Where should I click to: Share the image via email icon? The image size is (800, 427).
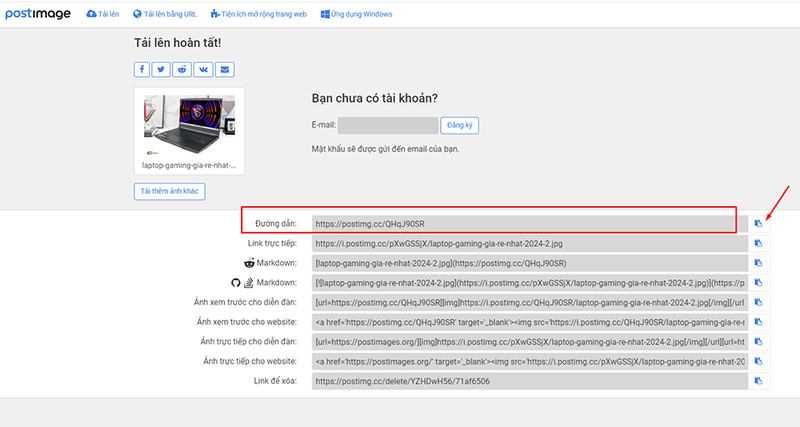click(226, 69)
